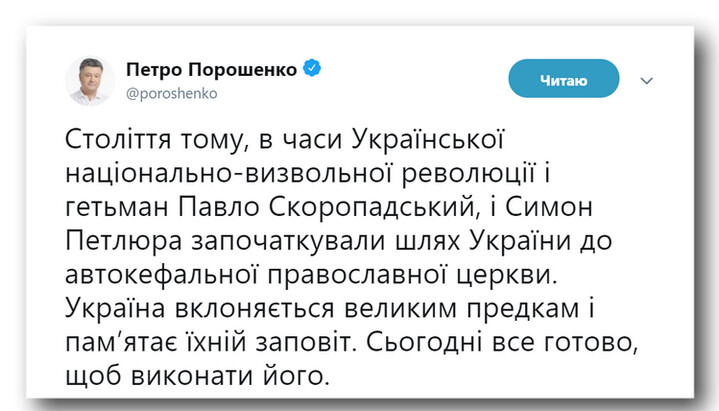Image resolution: width=719 pixels, height=411 pixels.
Task: Click the phrase автокефальної православної церкви
Action: click(x=309, y=275)
